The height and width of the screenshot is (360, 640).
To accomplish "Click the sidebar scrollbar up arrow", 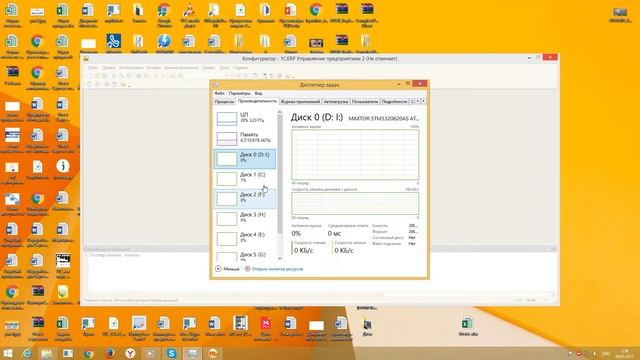I will 280,112.
